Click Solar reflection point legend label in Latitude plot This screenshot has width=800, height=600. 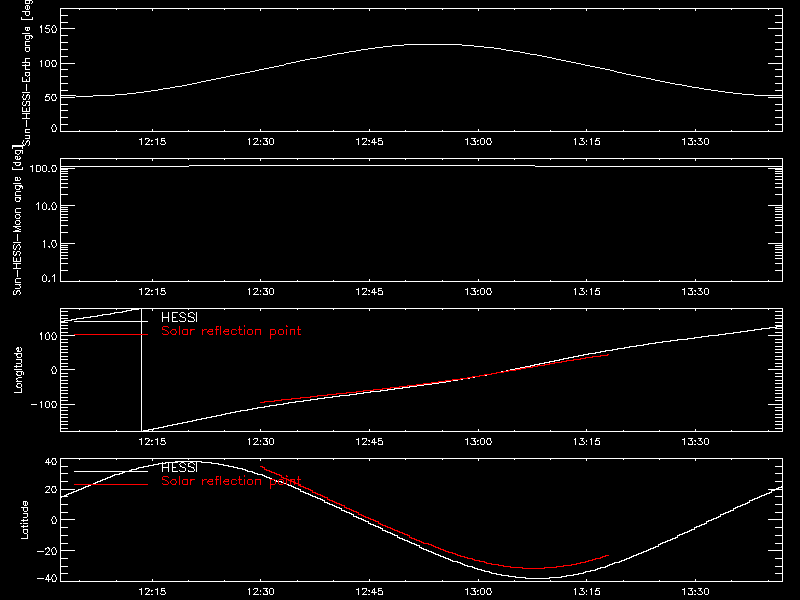point(231,481)
